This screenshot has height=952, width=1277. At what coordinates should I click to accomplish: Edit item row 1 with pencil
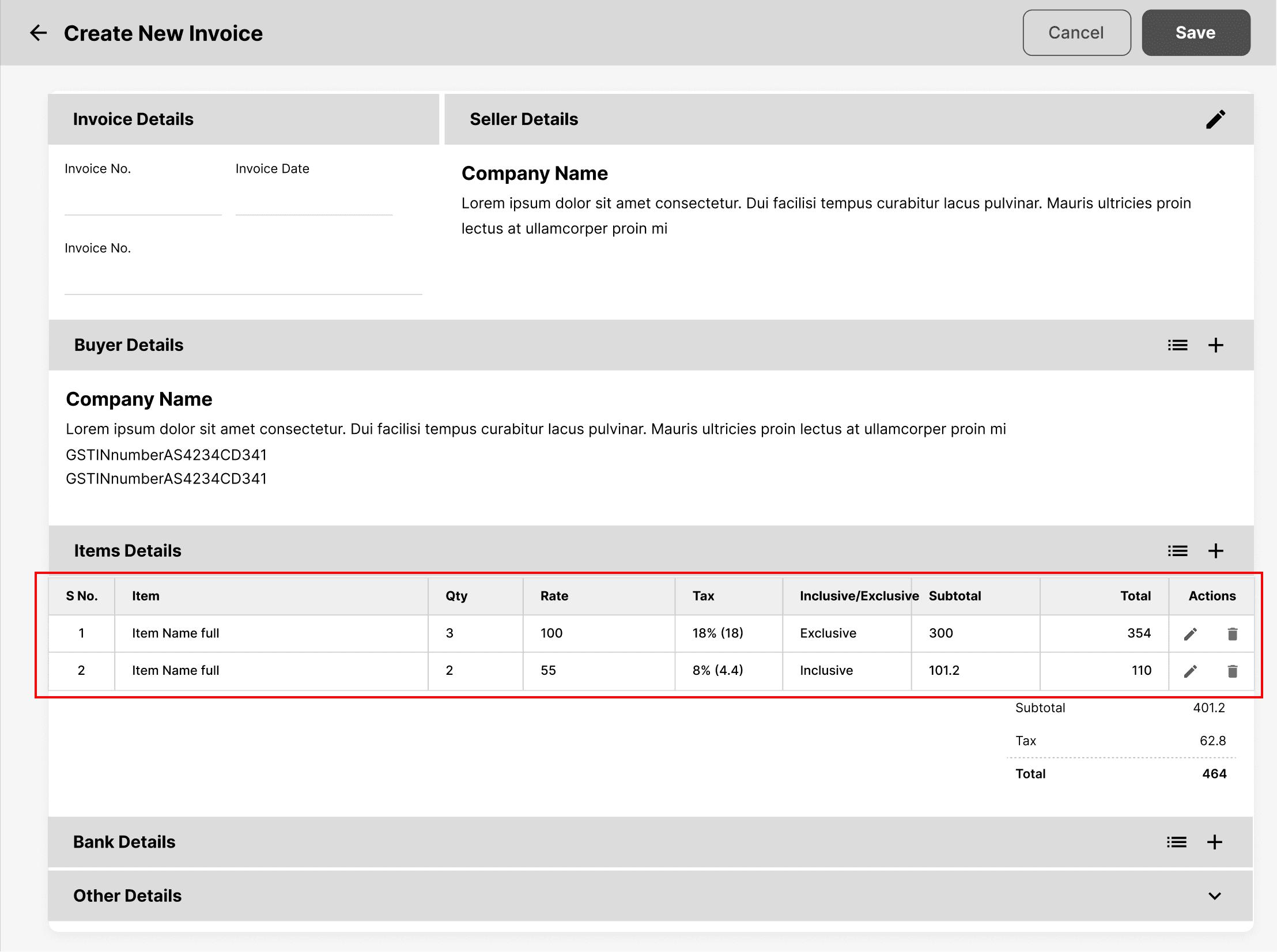[1191, 634]
